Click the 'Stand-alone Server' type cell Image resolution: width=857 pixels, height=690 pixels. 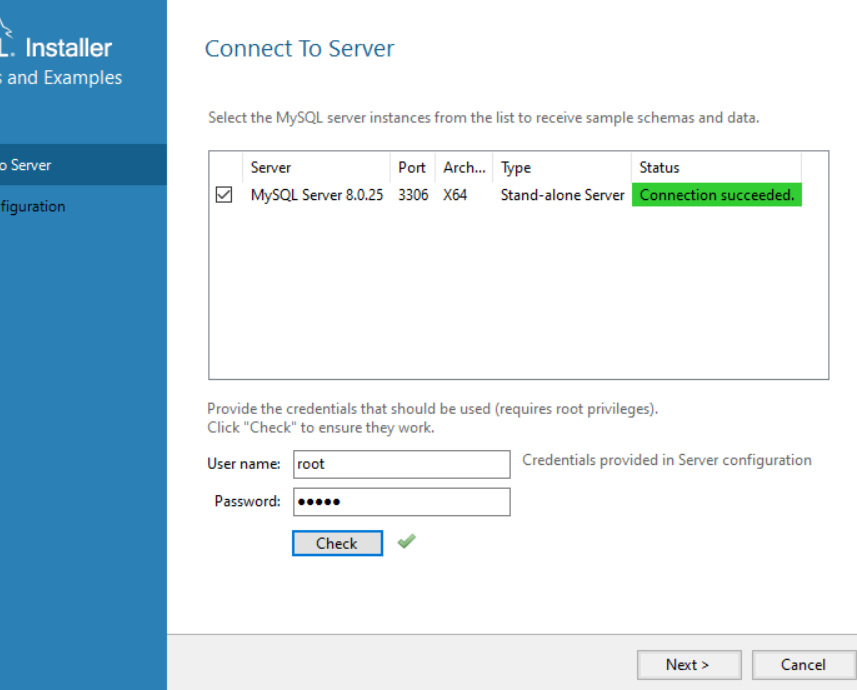click(562, 195)
